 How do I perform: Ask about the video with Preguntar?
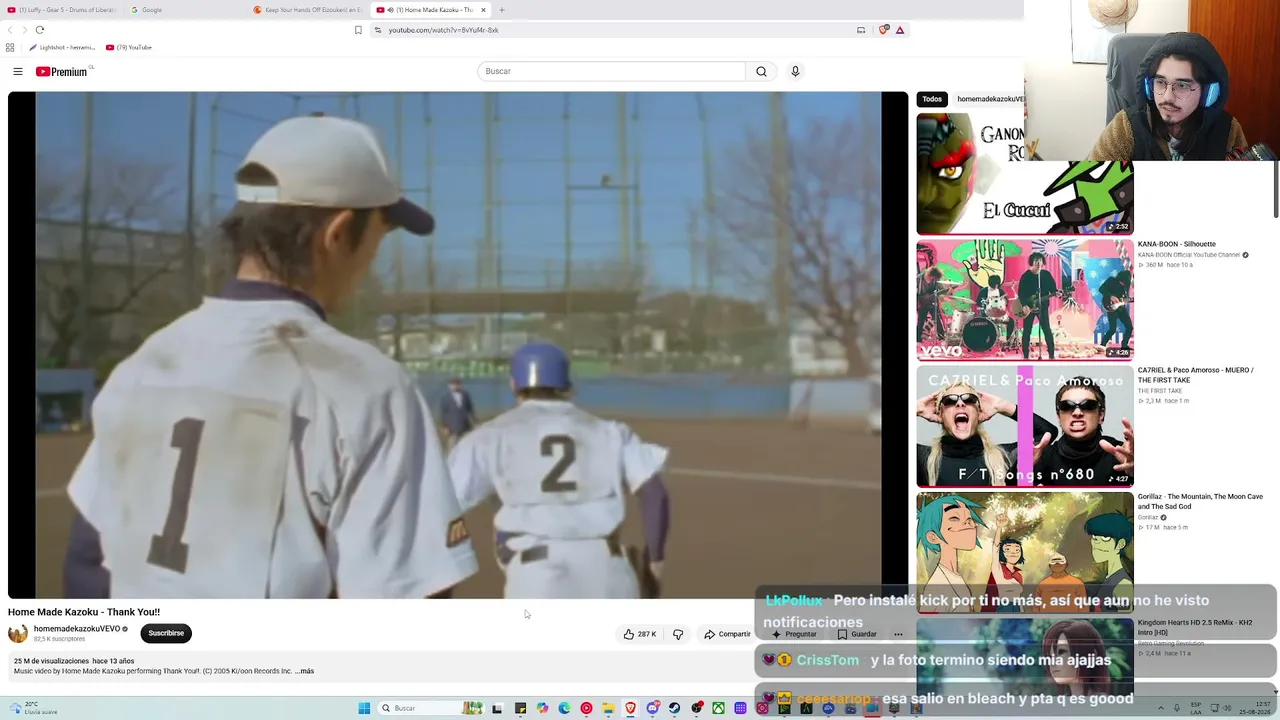[x=794, y=634]
